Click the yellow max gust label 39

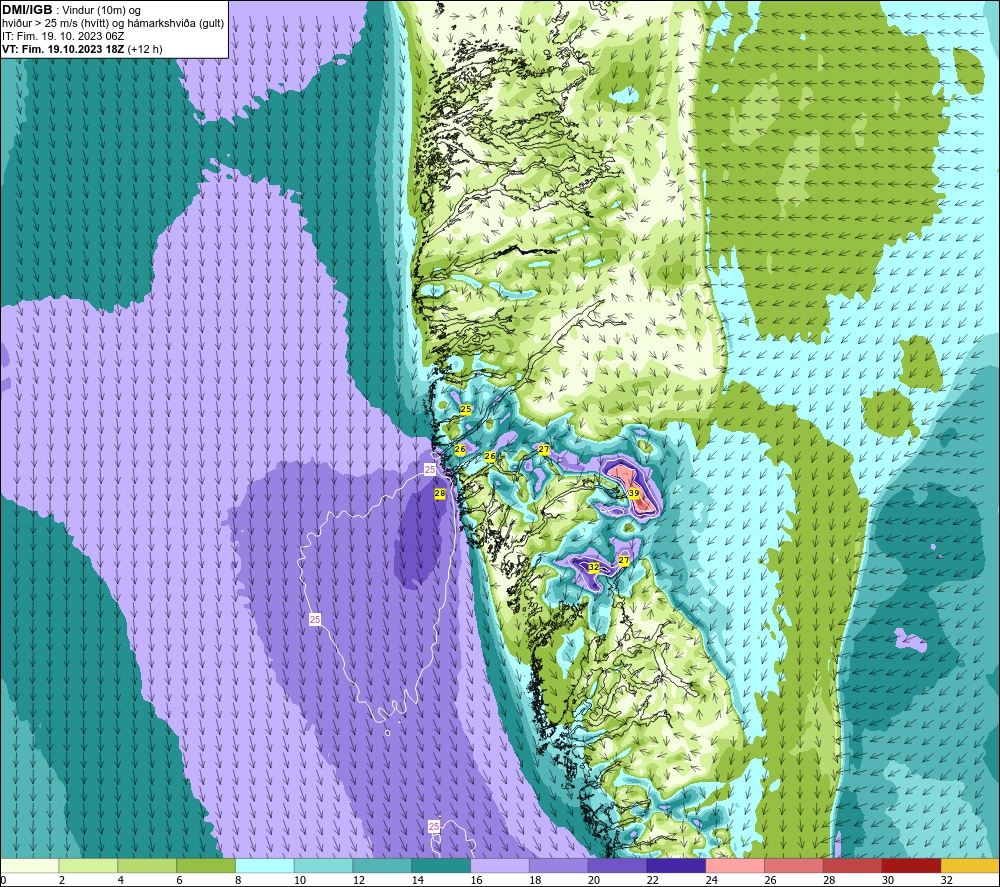pos(633,493)
